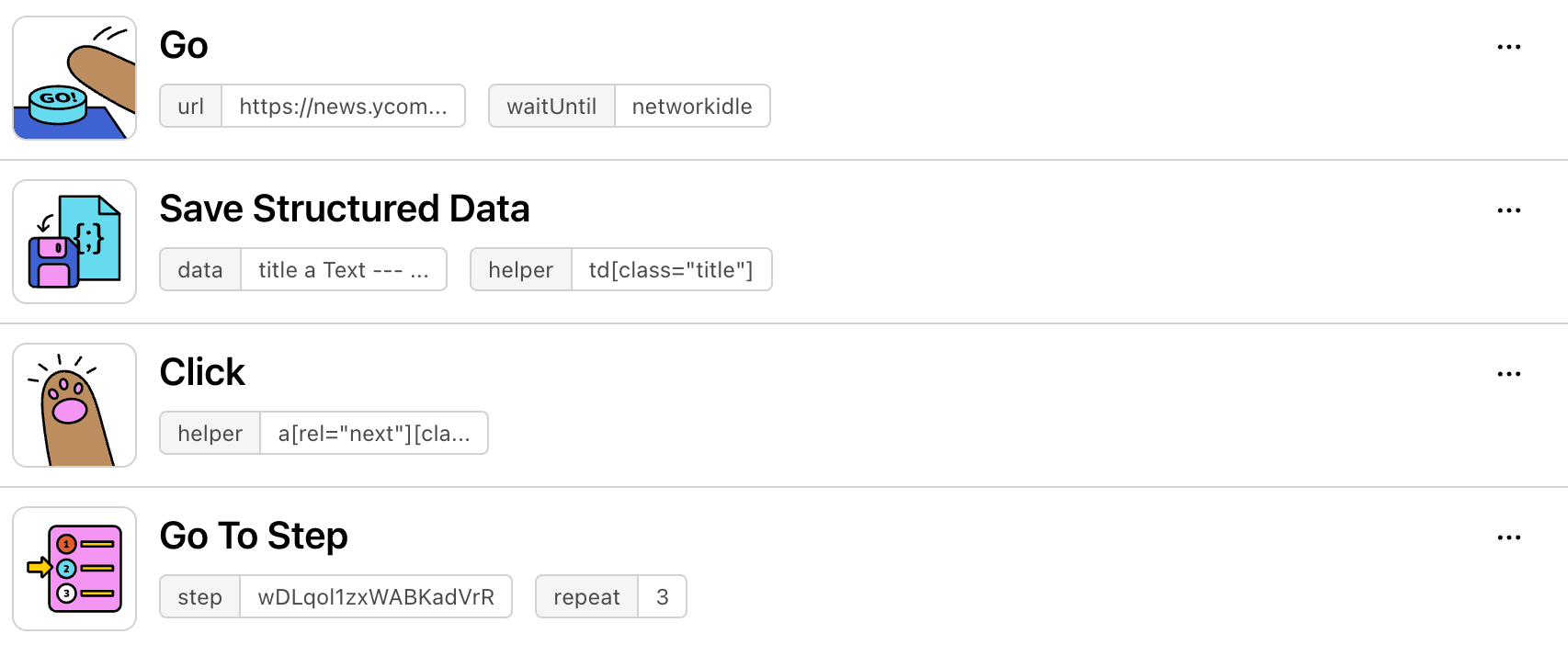Click the td[class="title"] helper selector
The height and width of the screenshot is (645, 1568).
672,269
